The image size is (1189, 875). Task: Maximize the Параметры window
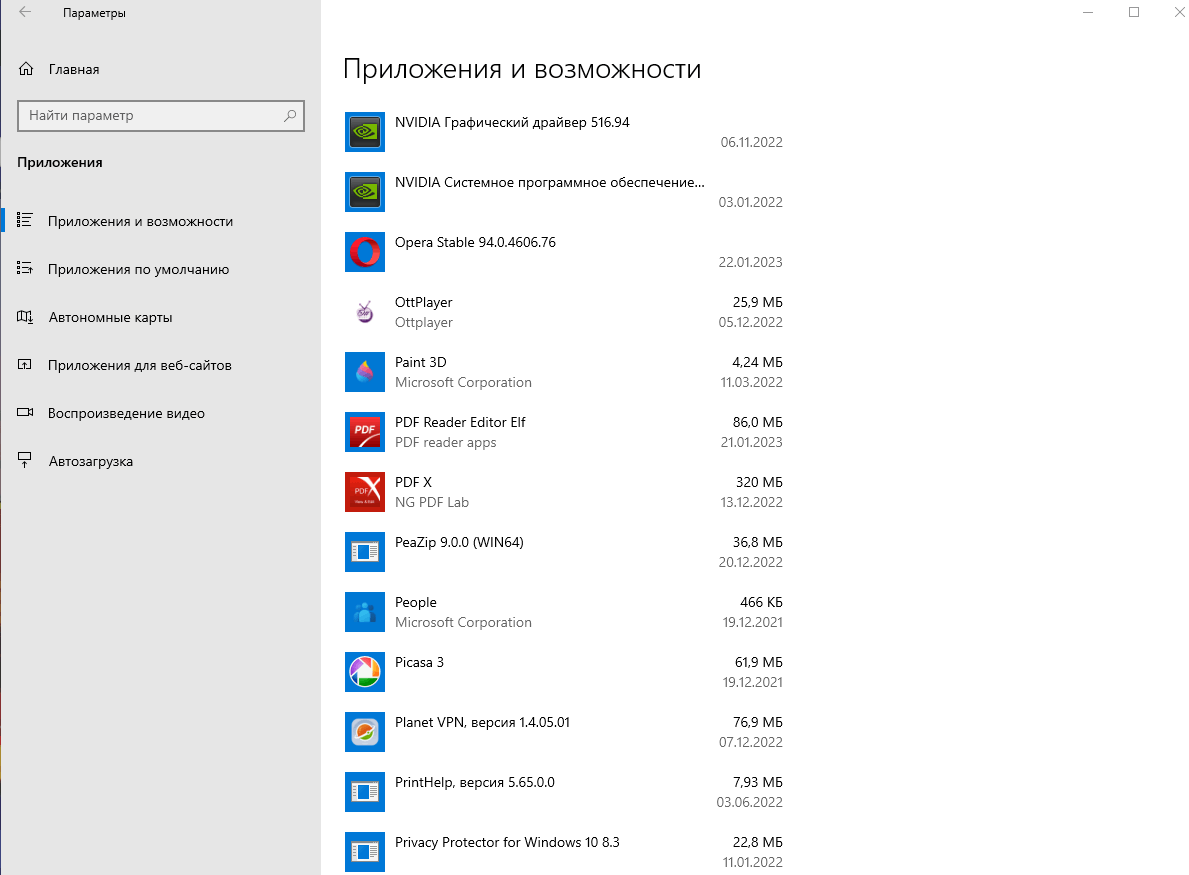(1134, 12)
